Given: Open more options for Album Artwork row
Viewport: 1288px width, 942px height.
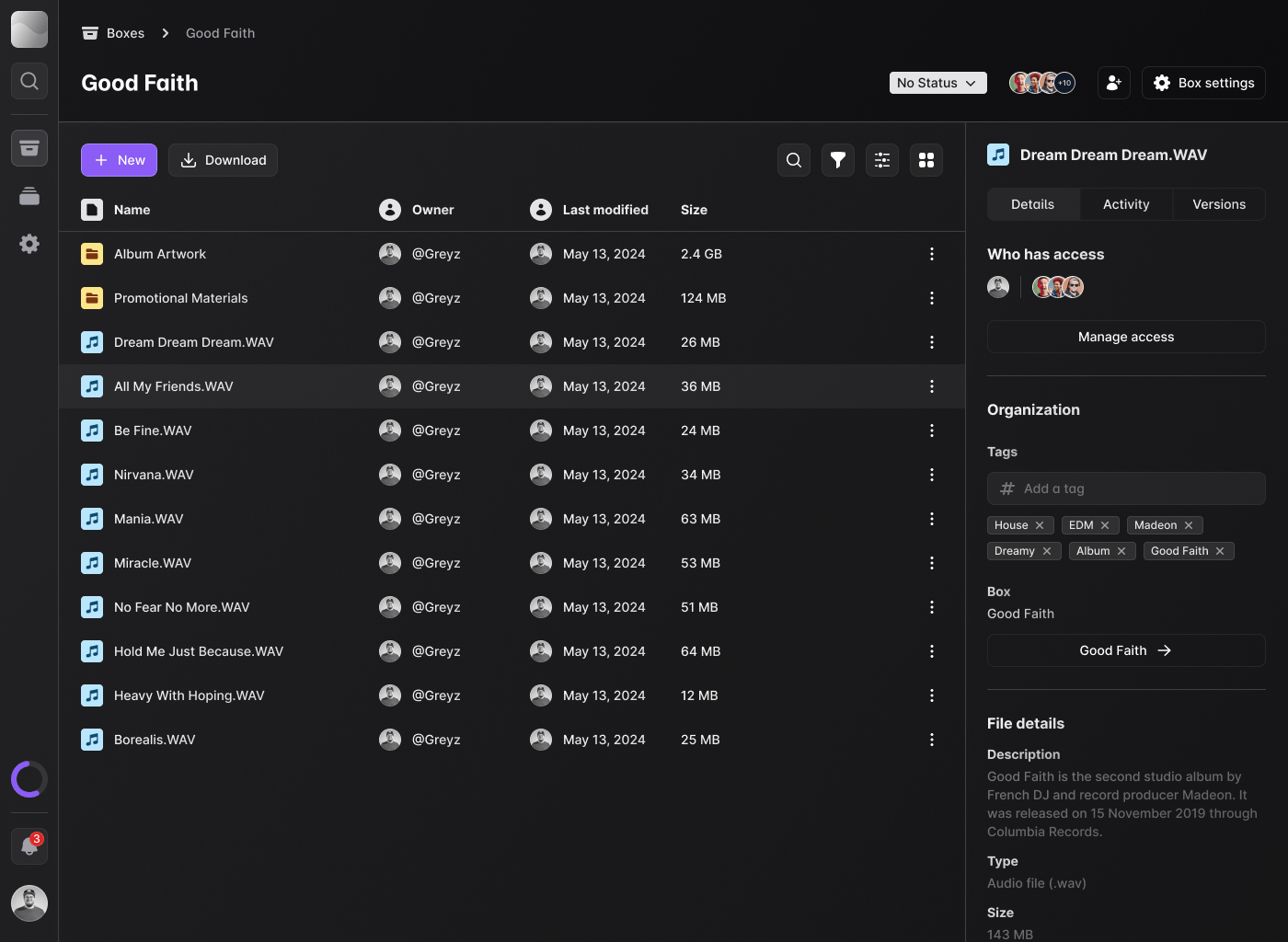Looking at the screenshot, I should point(931,254).
